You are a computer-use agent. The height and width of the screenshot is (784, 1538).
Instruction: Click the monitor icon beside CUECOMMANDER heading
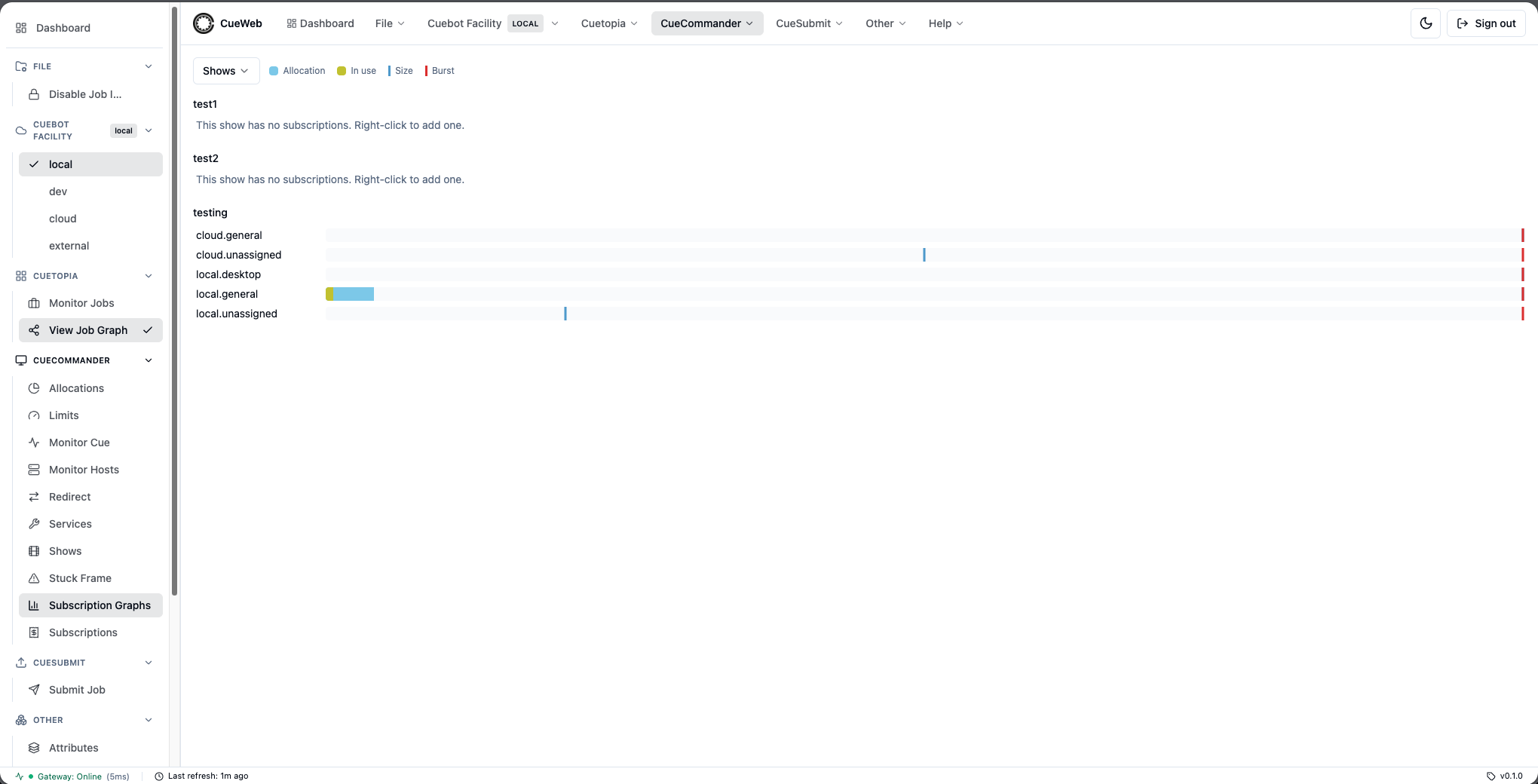[x=21, y=360]
